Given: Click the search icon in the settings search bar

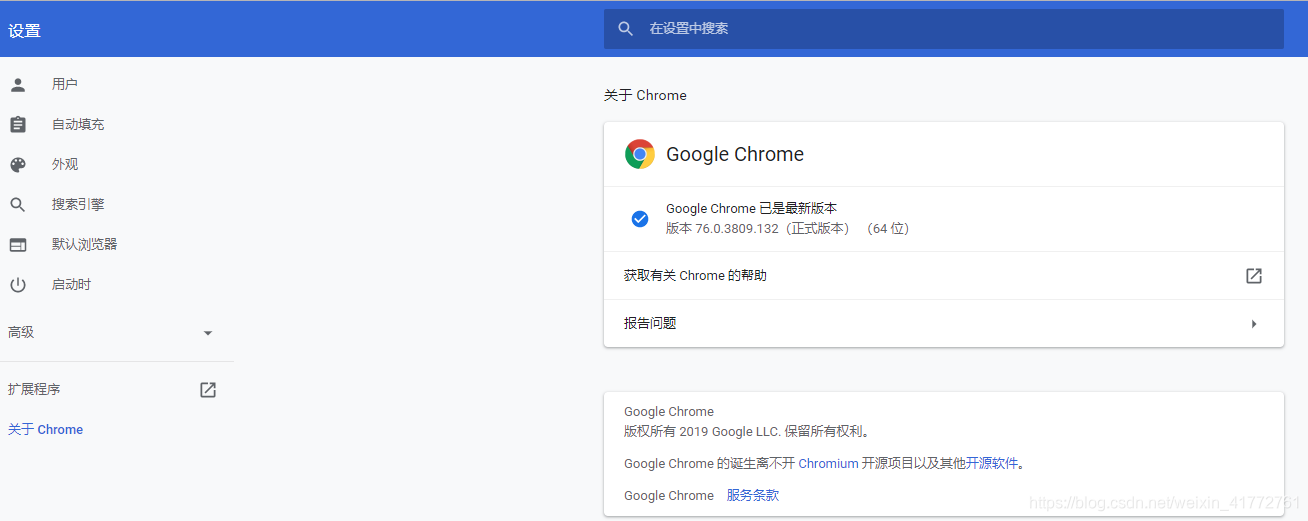Looking at the screenshot, I should 626,29.
